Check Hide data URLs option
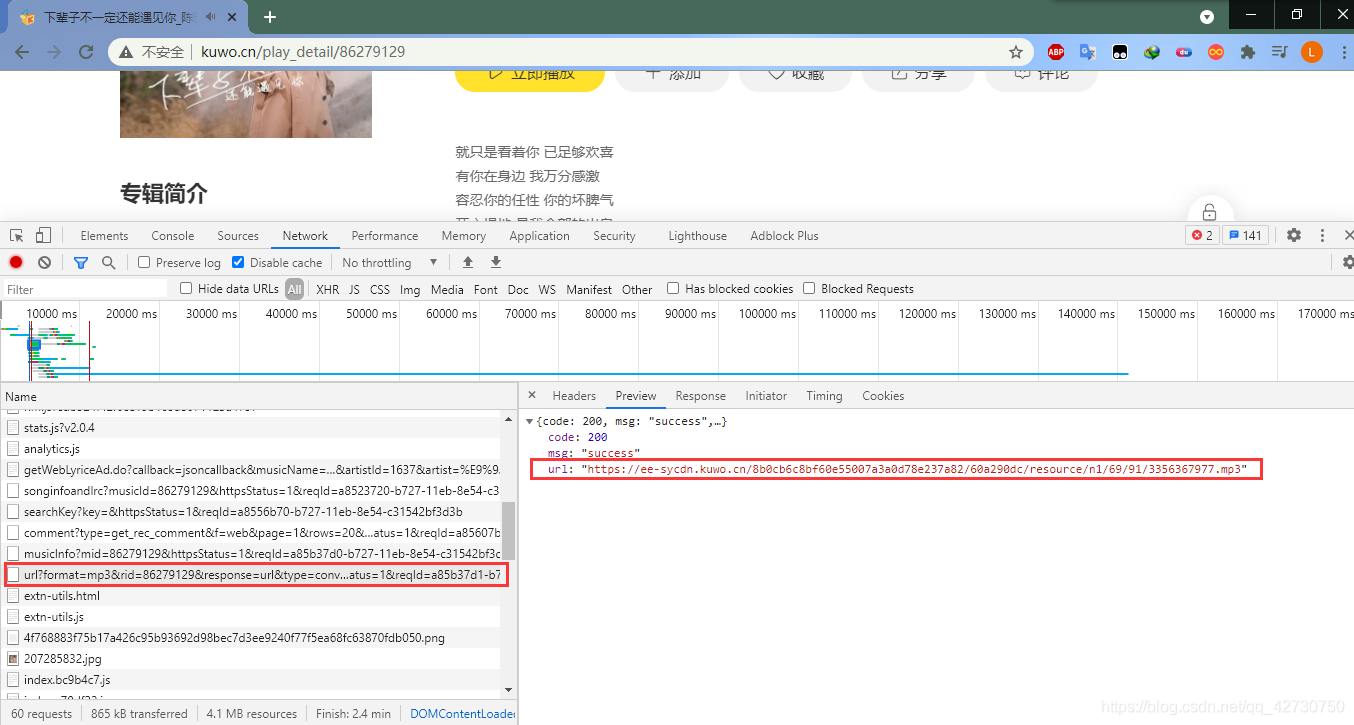The image size is (1354, 725). tap(186, 288)
